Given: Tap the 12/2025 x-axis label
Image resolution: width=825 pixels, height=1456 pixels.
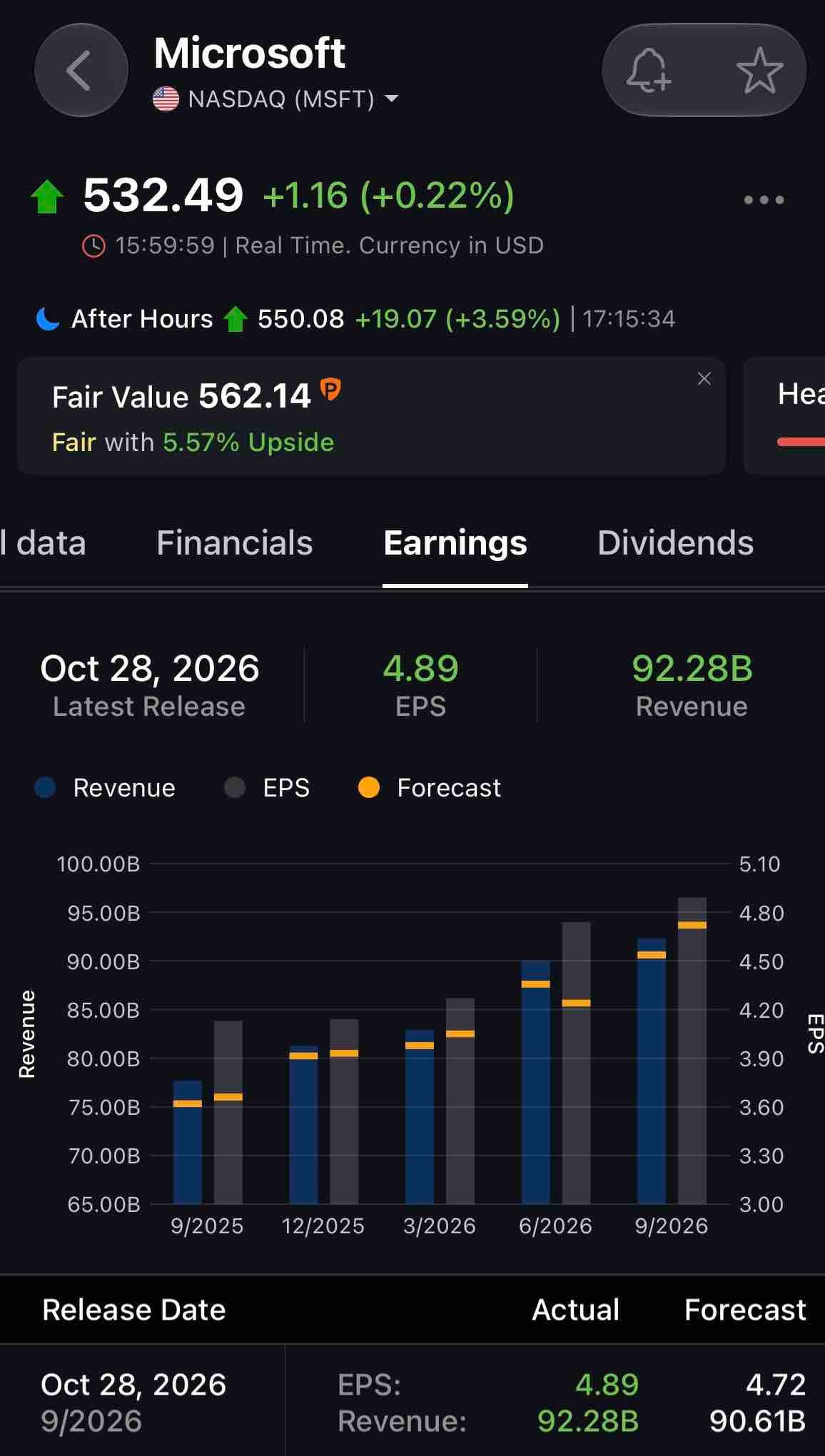Looking at the screenshot, I should 323,1226.
